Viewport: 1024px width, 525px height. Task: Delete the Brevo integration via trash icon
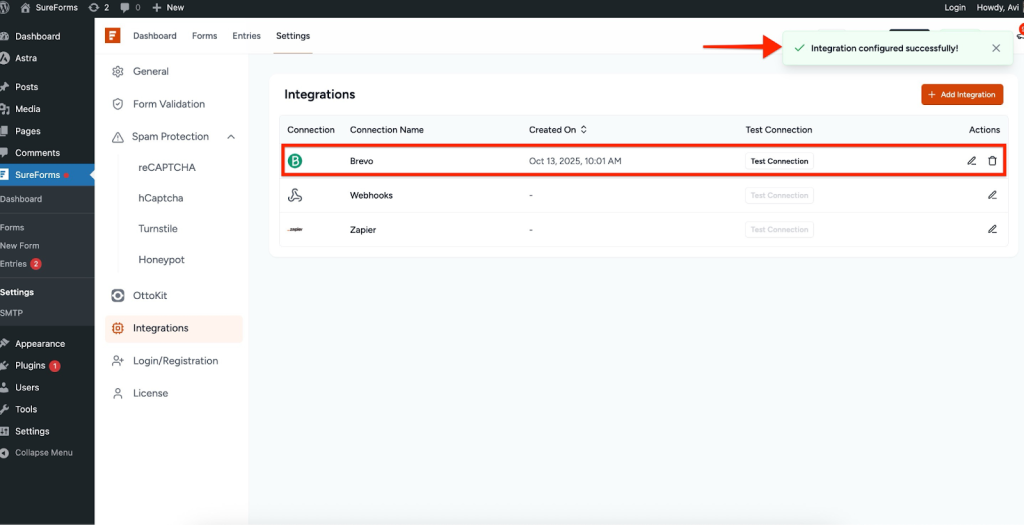pyautogui.click(x=992, y=161)
